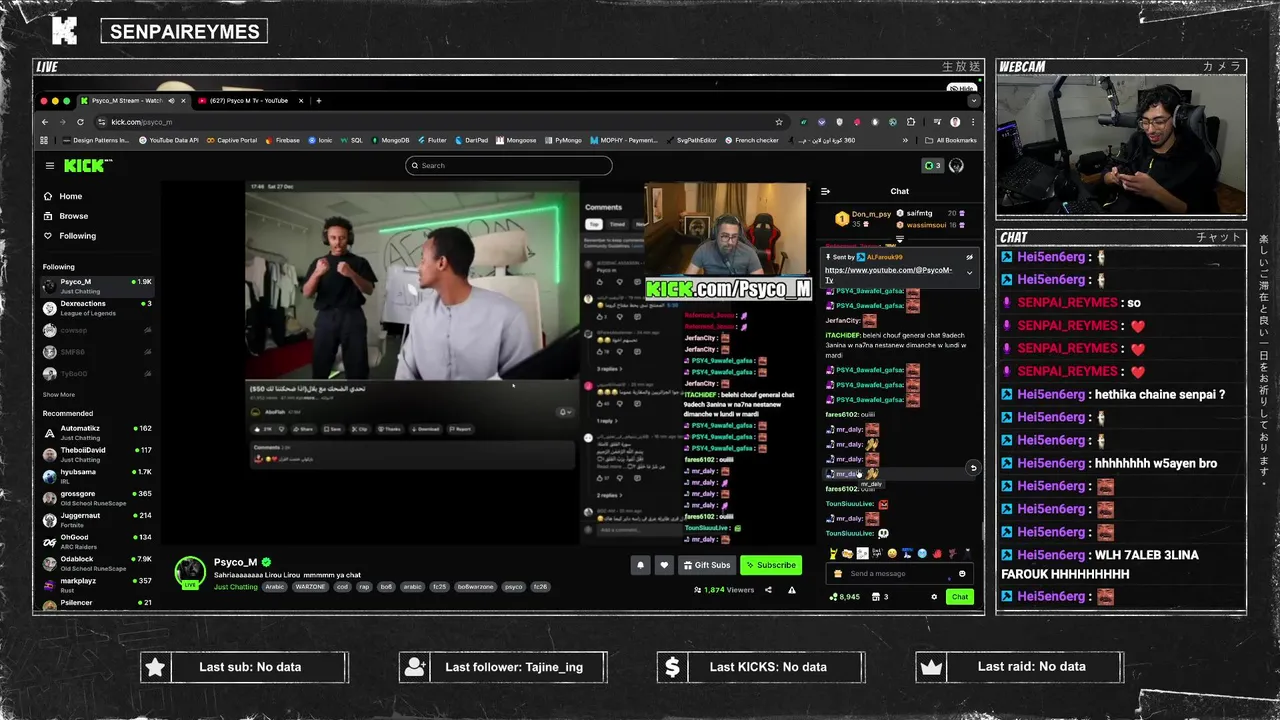Send message with green Chat button

coord(959,597)
